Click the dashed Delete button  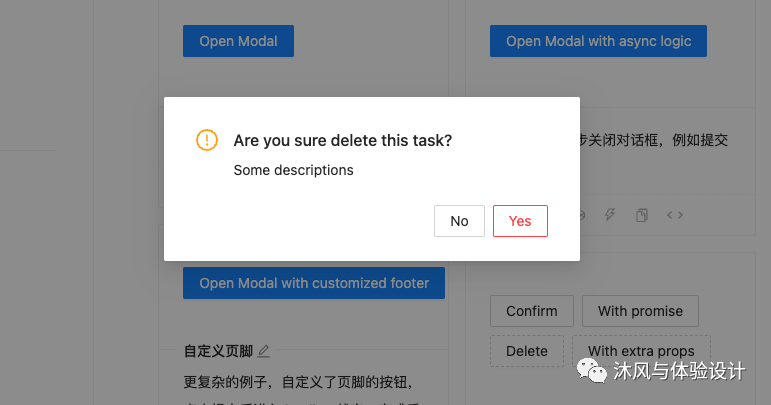point(527,351)
